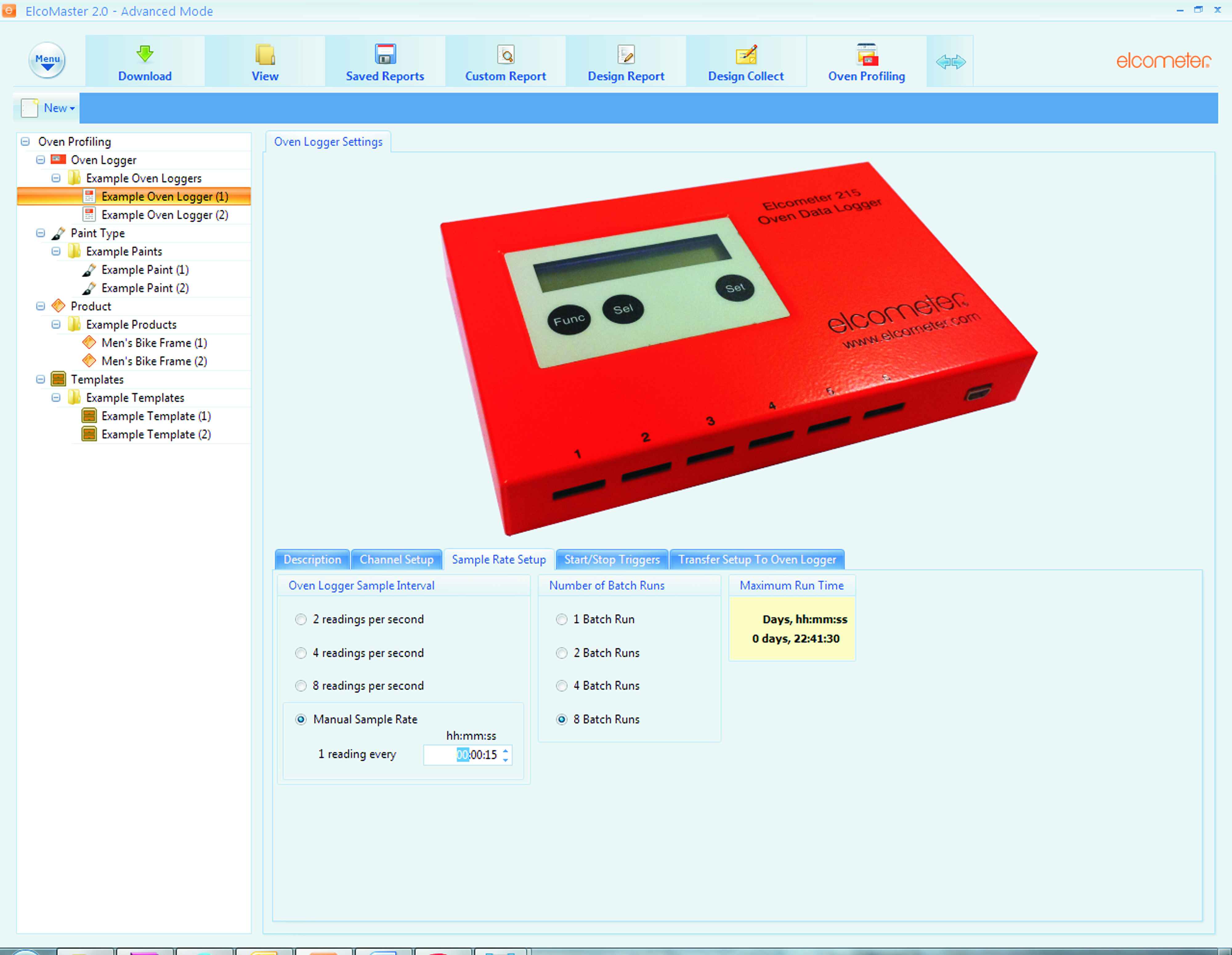The image size is (1232, 955).
Task: Select Example Oven Logger (1) item icon
Action: [89, 196]
